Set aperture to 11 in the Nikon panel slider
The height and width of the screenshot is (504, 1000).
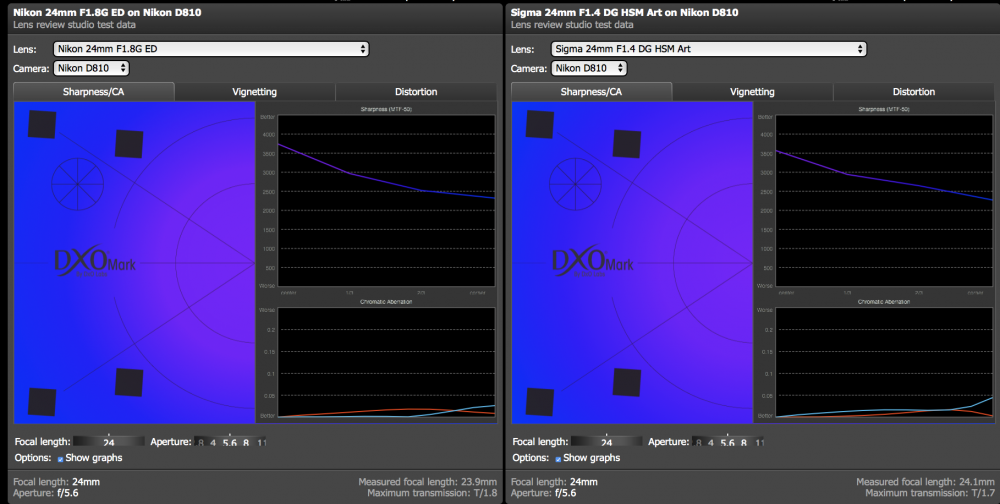(261, 442)
